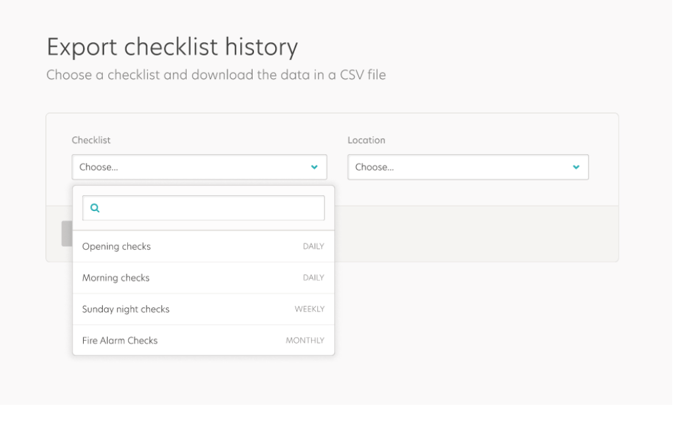Click the Location field label
This screenshot has width=688, height=426.
pos(366,140)
